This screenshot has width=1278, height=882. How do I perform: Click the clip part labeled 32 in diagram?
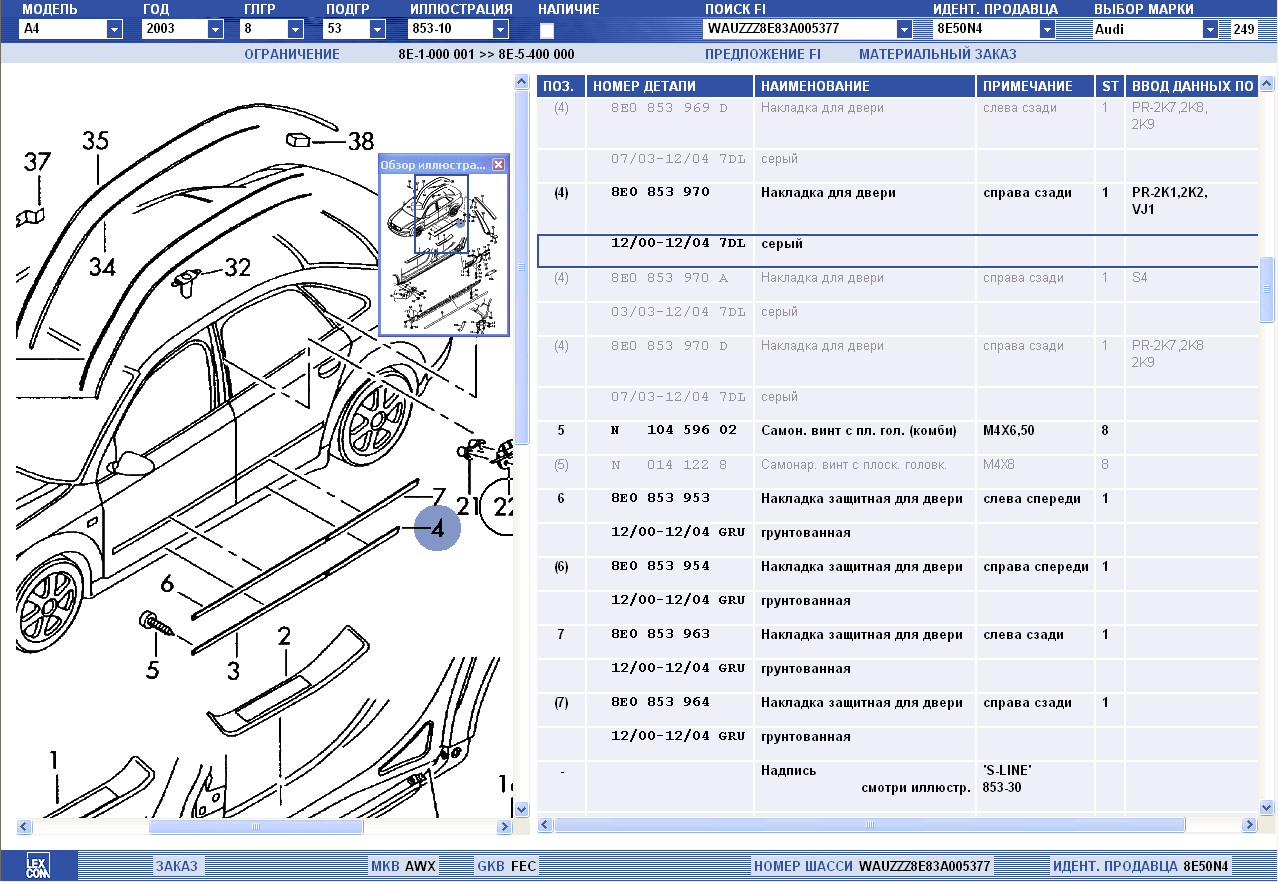click(186, 281)
